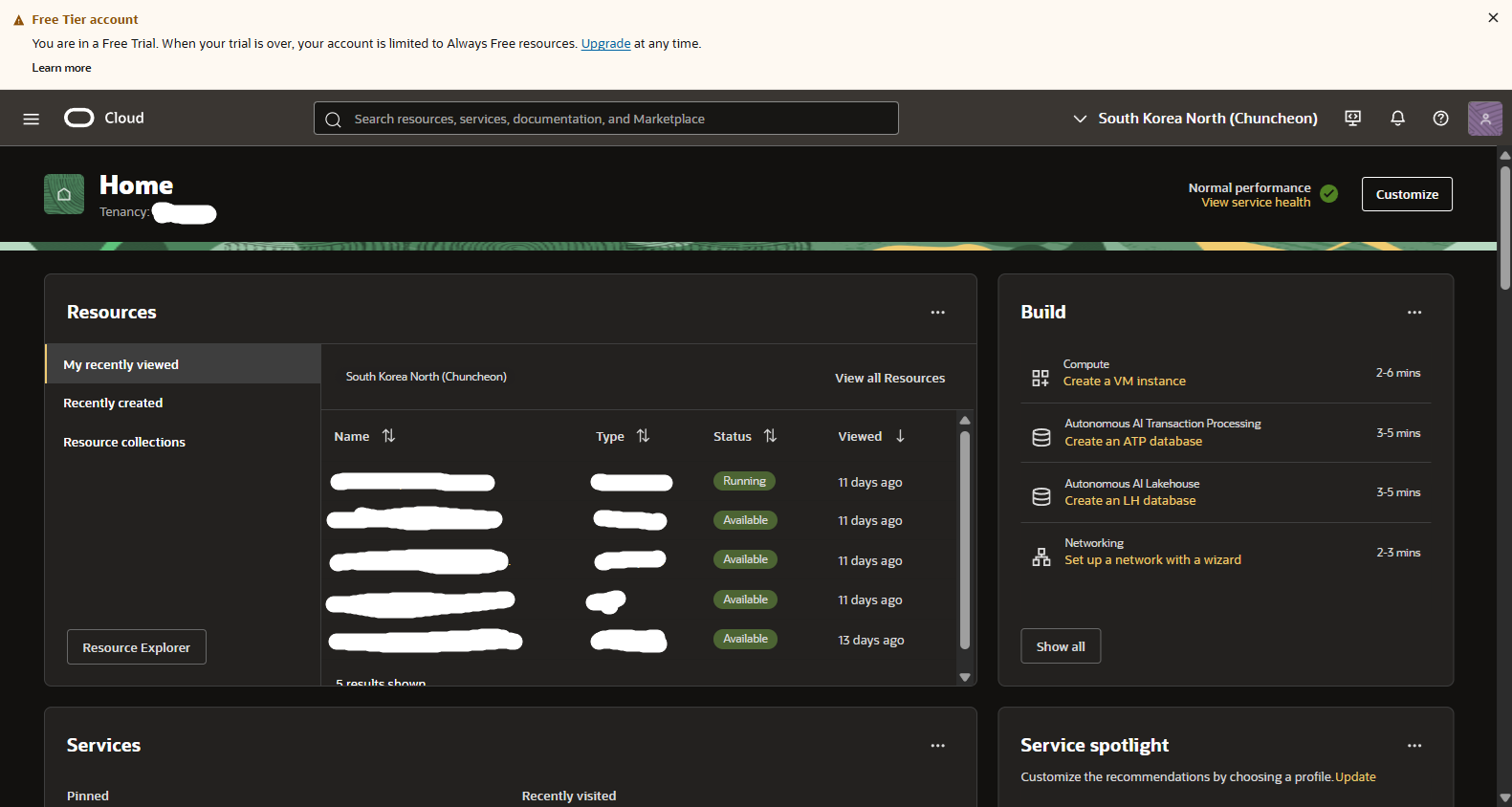Click Create an ATP database link

pyautogui.click(x=1133, y=442)
